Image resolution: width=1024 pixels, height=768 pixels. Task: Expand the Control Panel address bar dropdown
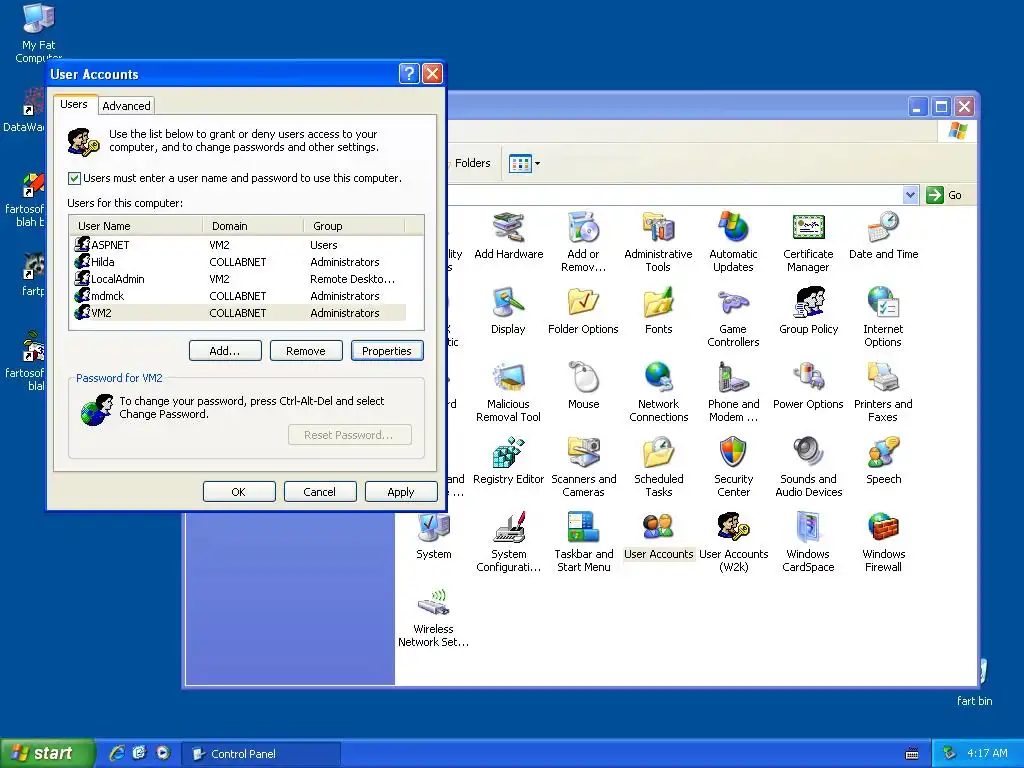click(x=910, y=195)
